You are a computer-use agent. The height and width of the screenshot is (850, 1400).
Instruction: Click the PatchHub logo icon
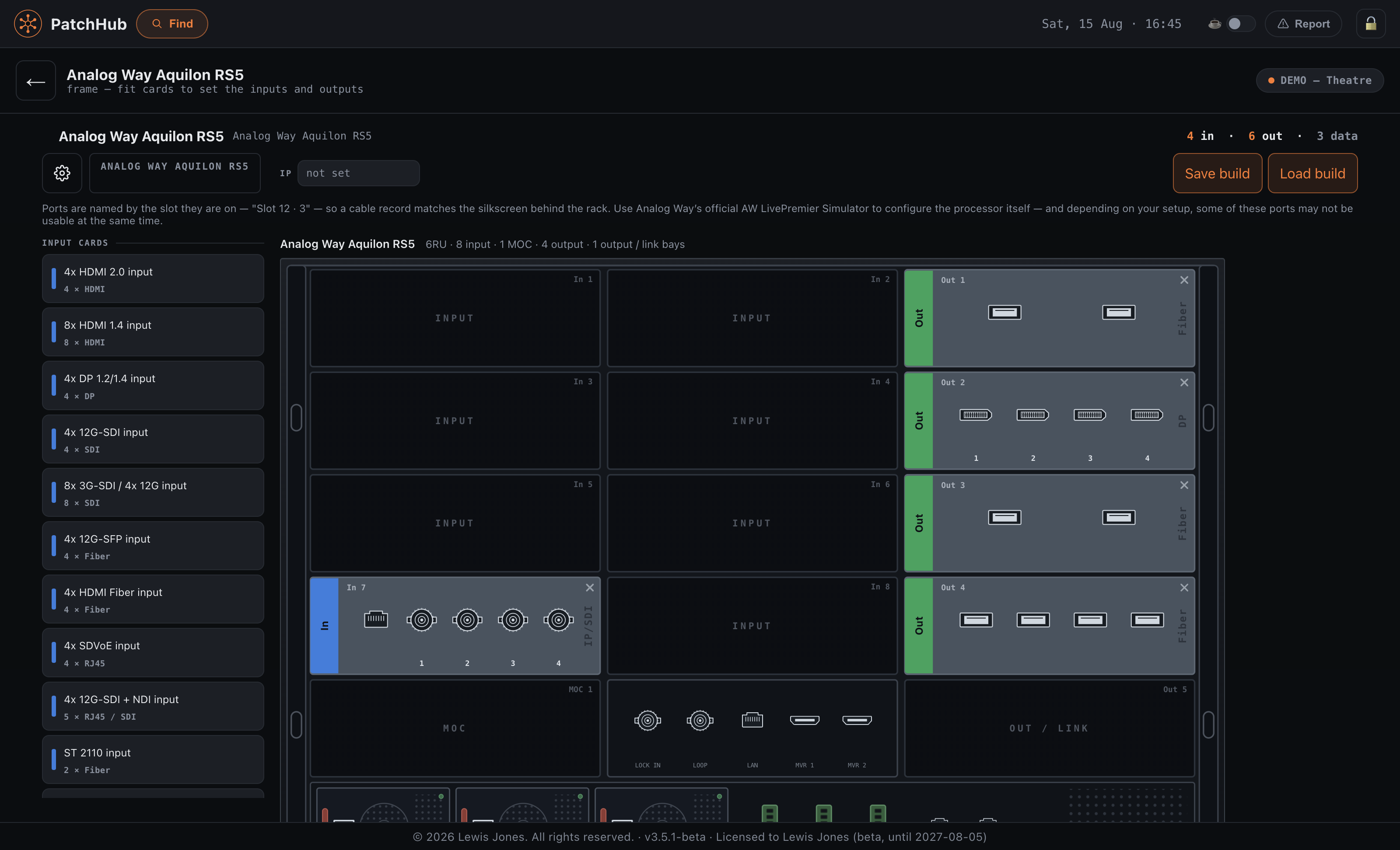[28, 24]
